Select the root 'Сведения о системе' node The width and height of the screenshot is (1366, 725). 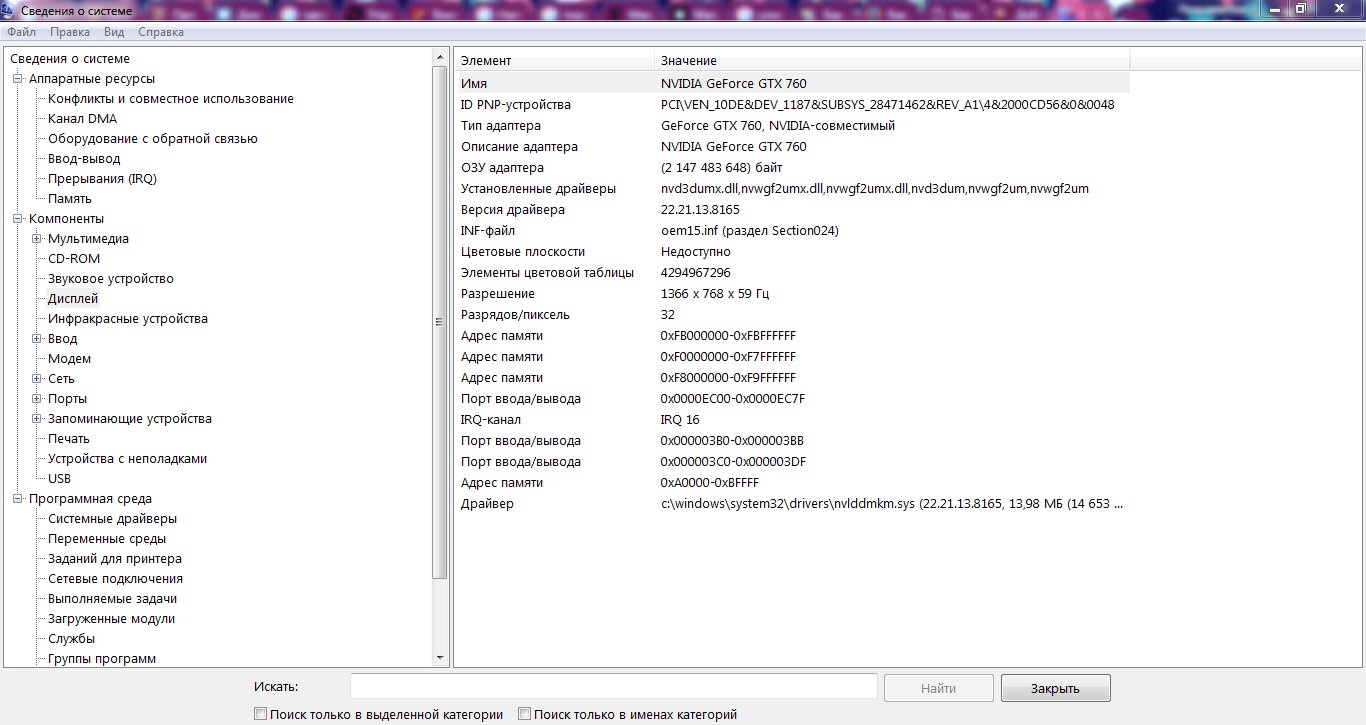point(70,59)
